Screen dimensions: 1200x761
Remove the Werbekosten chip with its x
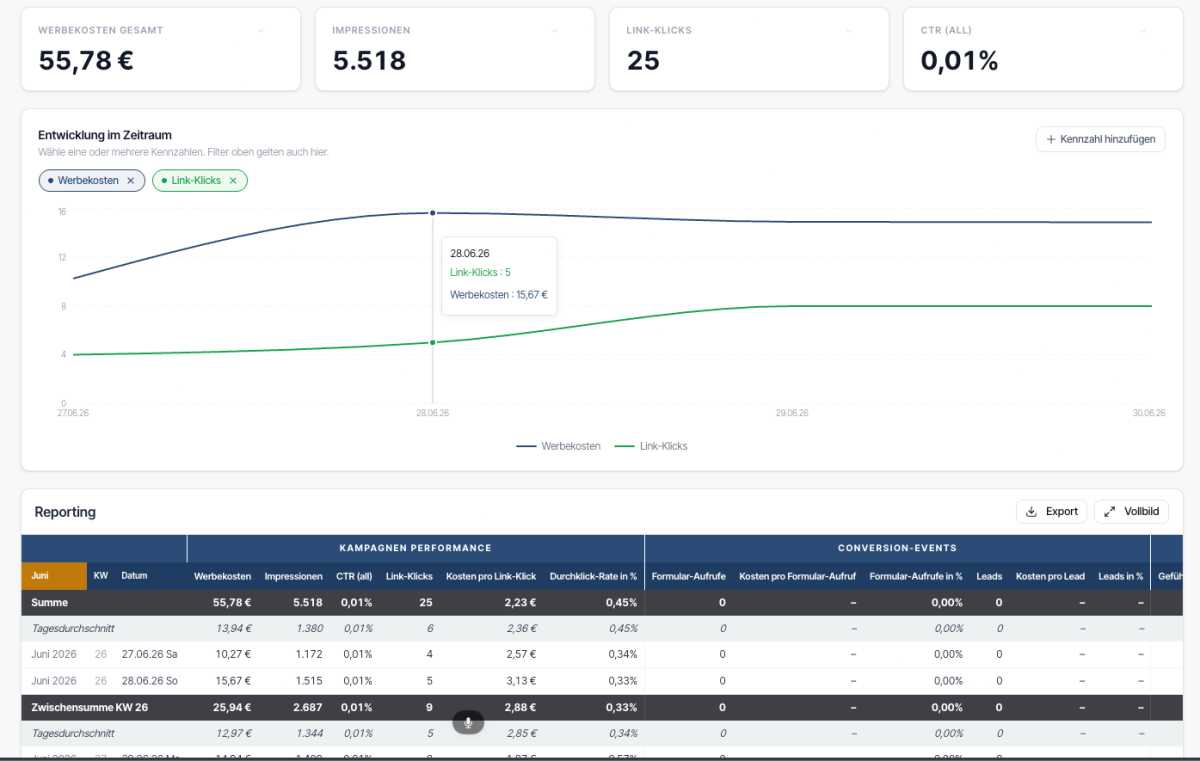click(x=130, y=181)
